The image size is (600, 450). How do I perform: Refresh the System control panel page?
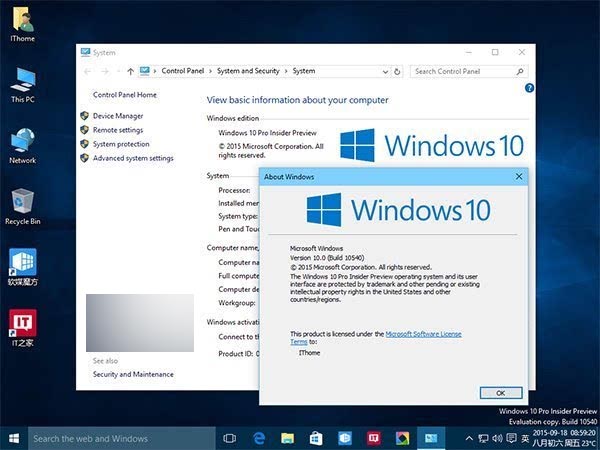pyautogui.click(x=398, y=71)
